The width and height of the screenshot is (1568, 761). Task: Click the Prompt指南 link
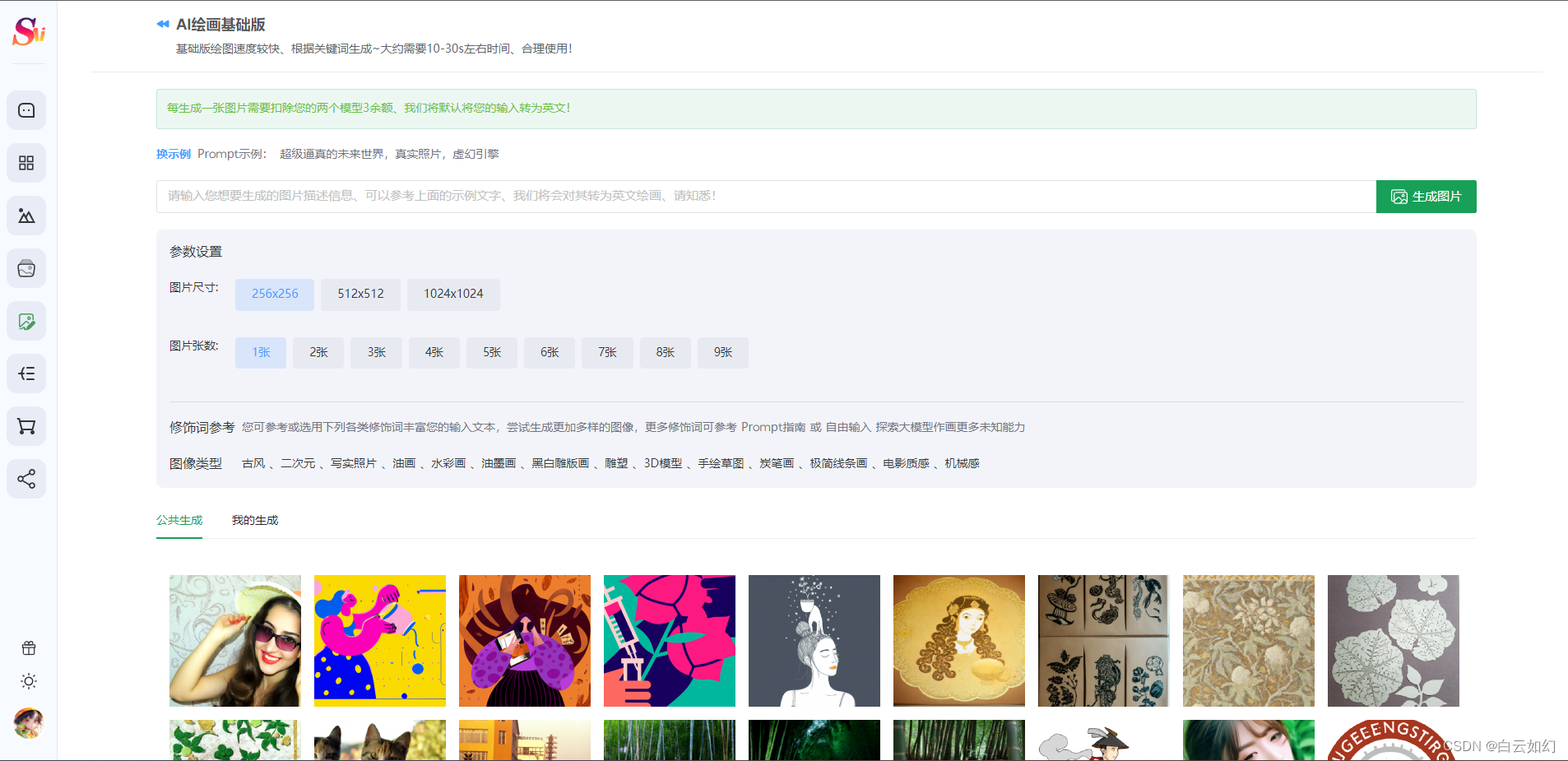click(773, 427)
